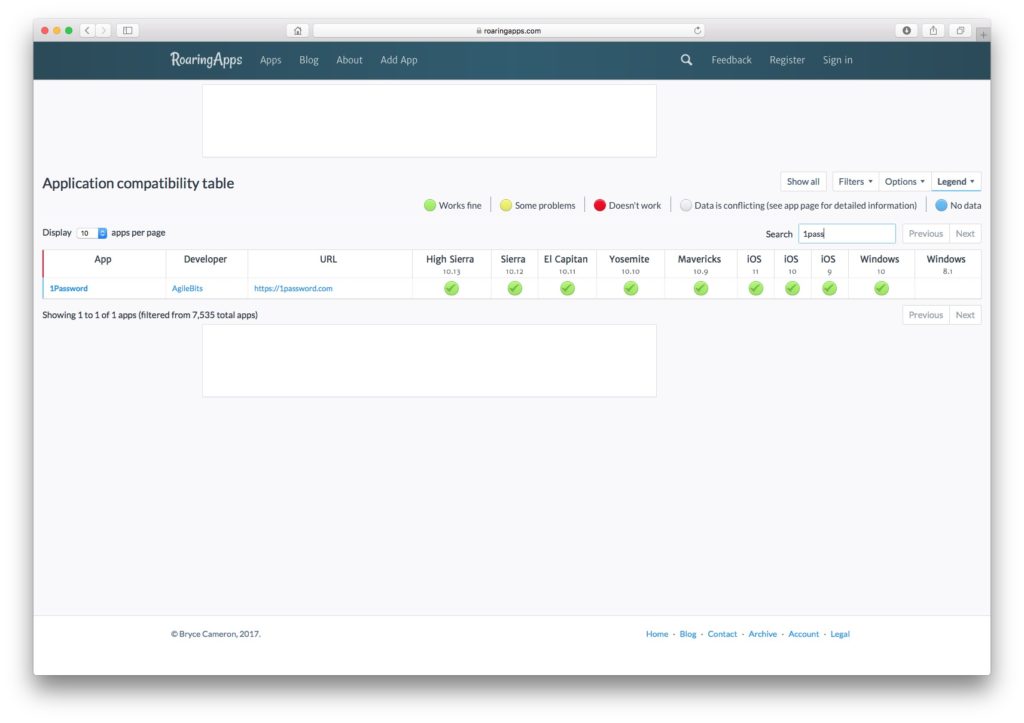Screen dimensions: 1024x723
Task: Open the 1Password app link
Action: pyautogui.click(x=69, y=288)
